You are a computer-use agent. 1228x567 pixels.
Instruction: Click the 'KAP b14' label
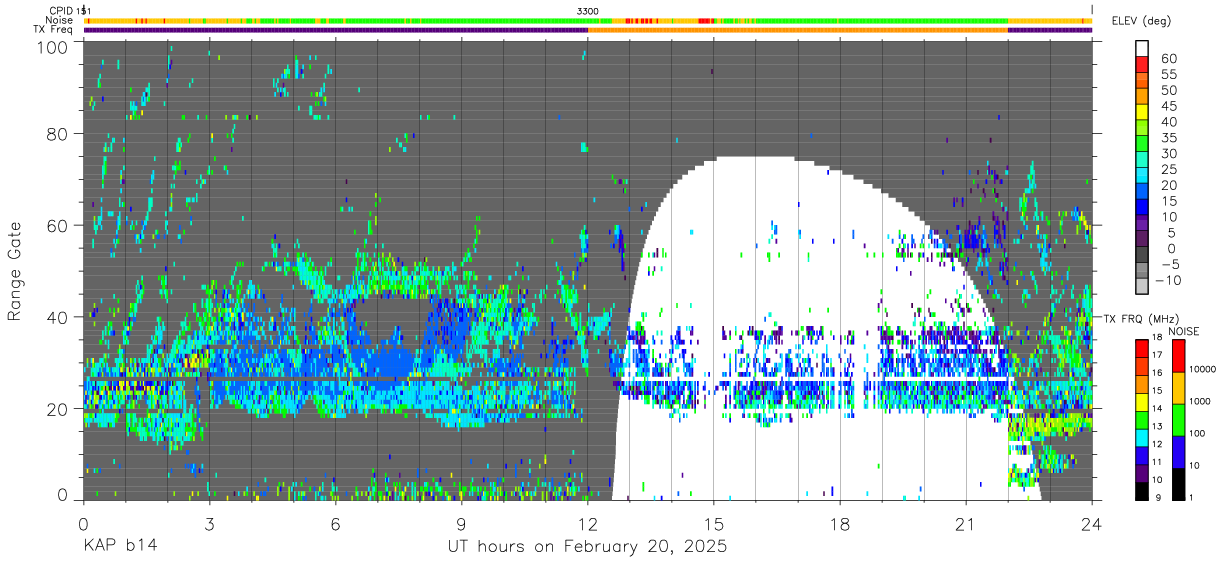click(119, 547)
